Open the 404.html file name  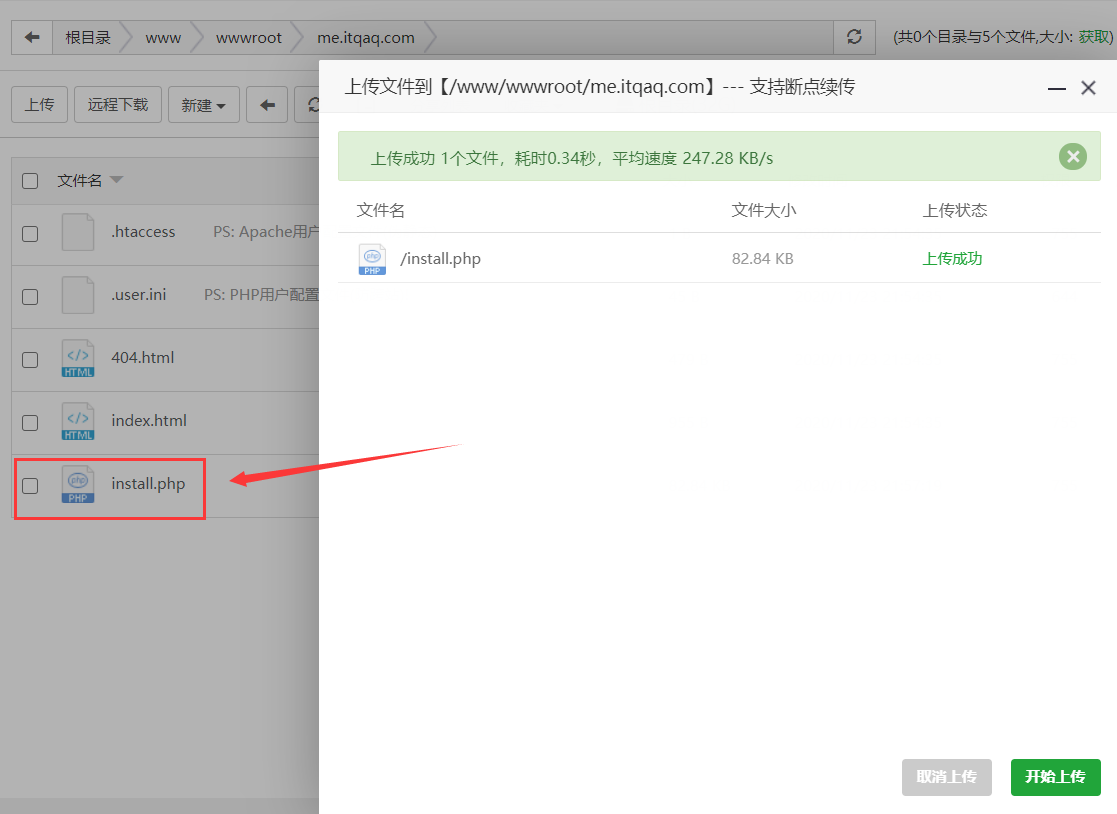coord(142,358)
